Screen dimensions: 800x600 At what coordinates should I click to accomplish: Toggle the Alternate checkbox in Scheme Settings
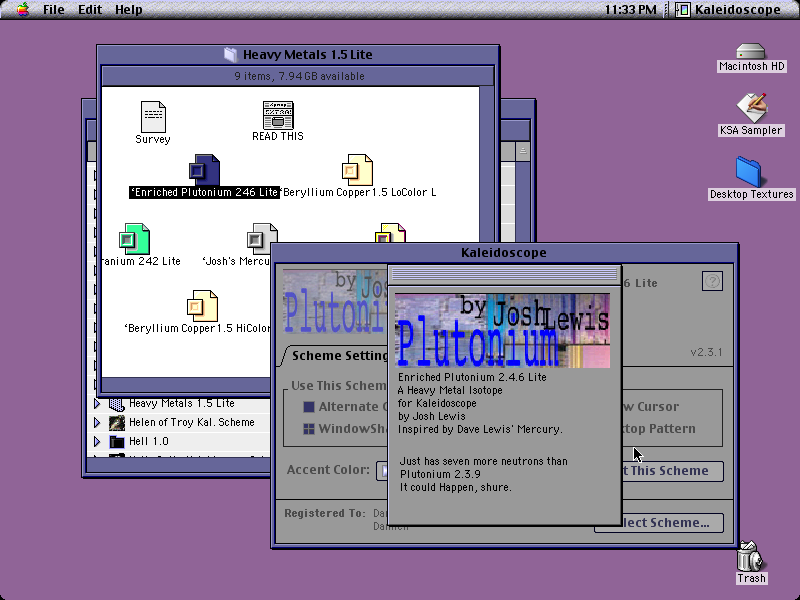(x=309, y=407)
